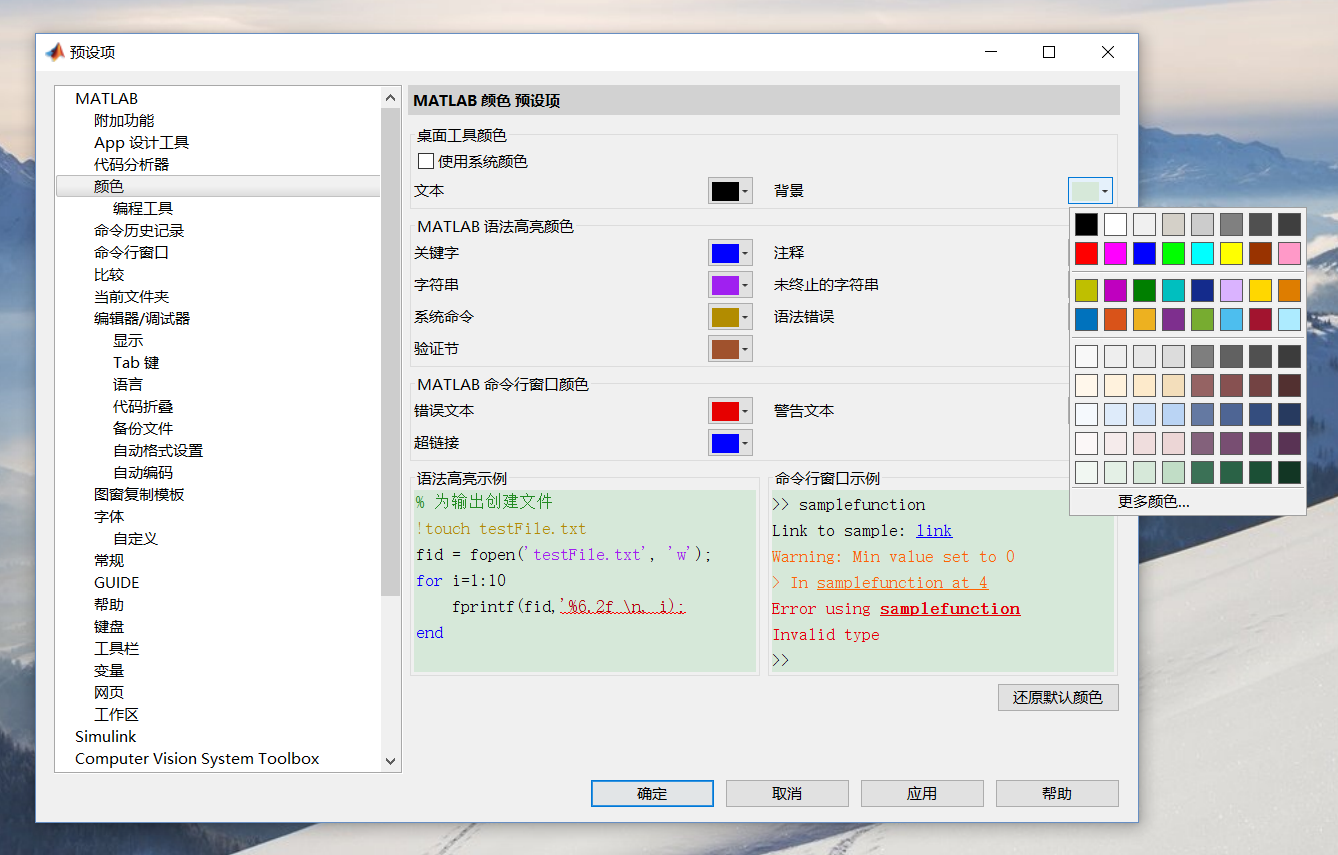Pick the pure white swatch in the palette
This screenshot has width=1338, height=855.
coord(1115,224)
